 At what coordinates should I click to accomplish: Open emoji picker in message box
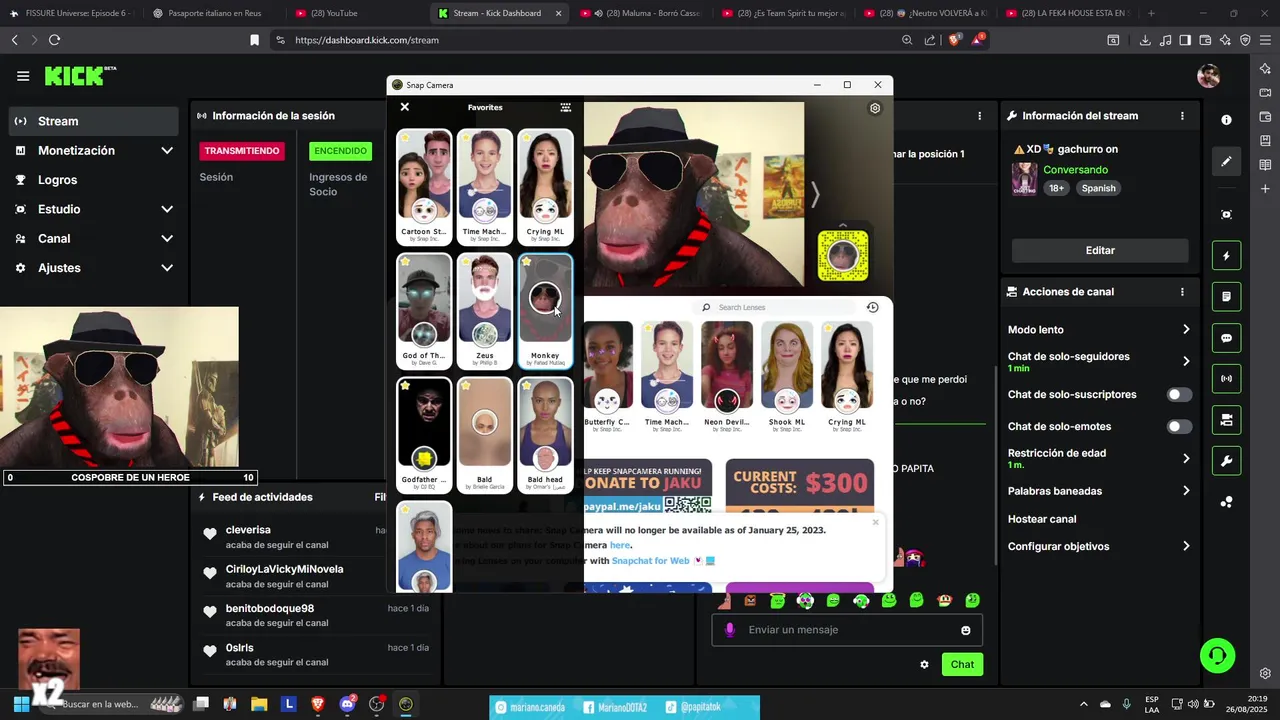[x=966, y=630]
